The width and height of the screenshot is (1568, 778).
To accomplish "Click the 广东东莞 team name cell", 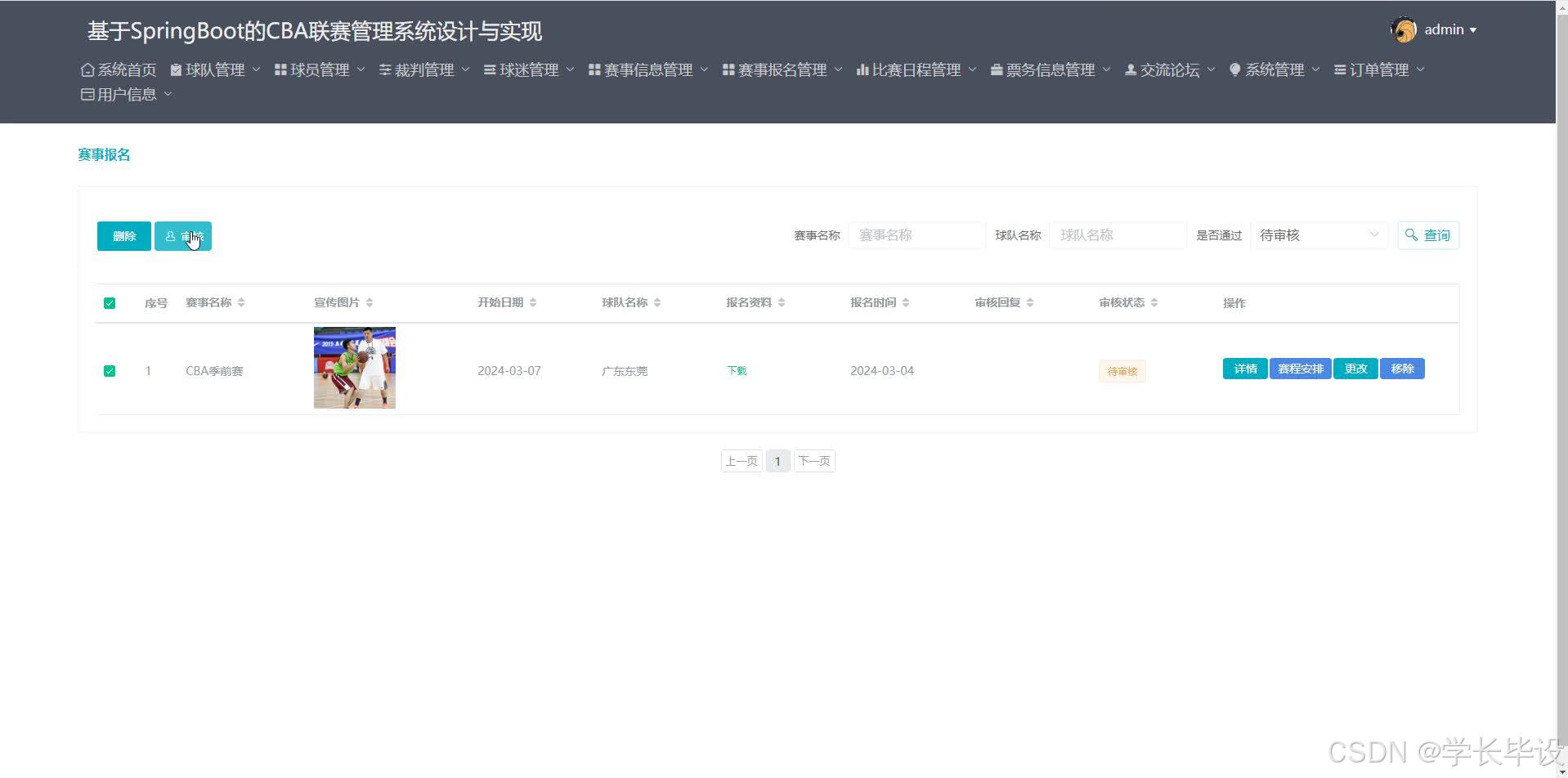I will 625,371.
